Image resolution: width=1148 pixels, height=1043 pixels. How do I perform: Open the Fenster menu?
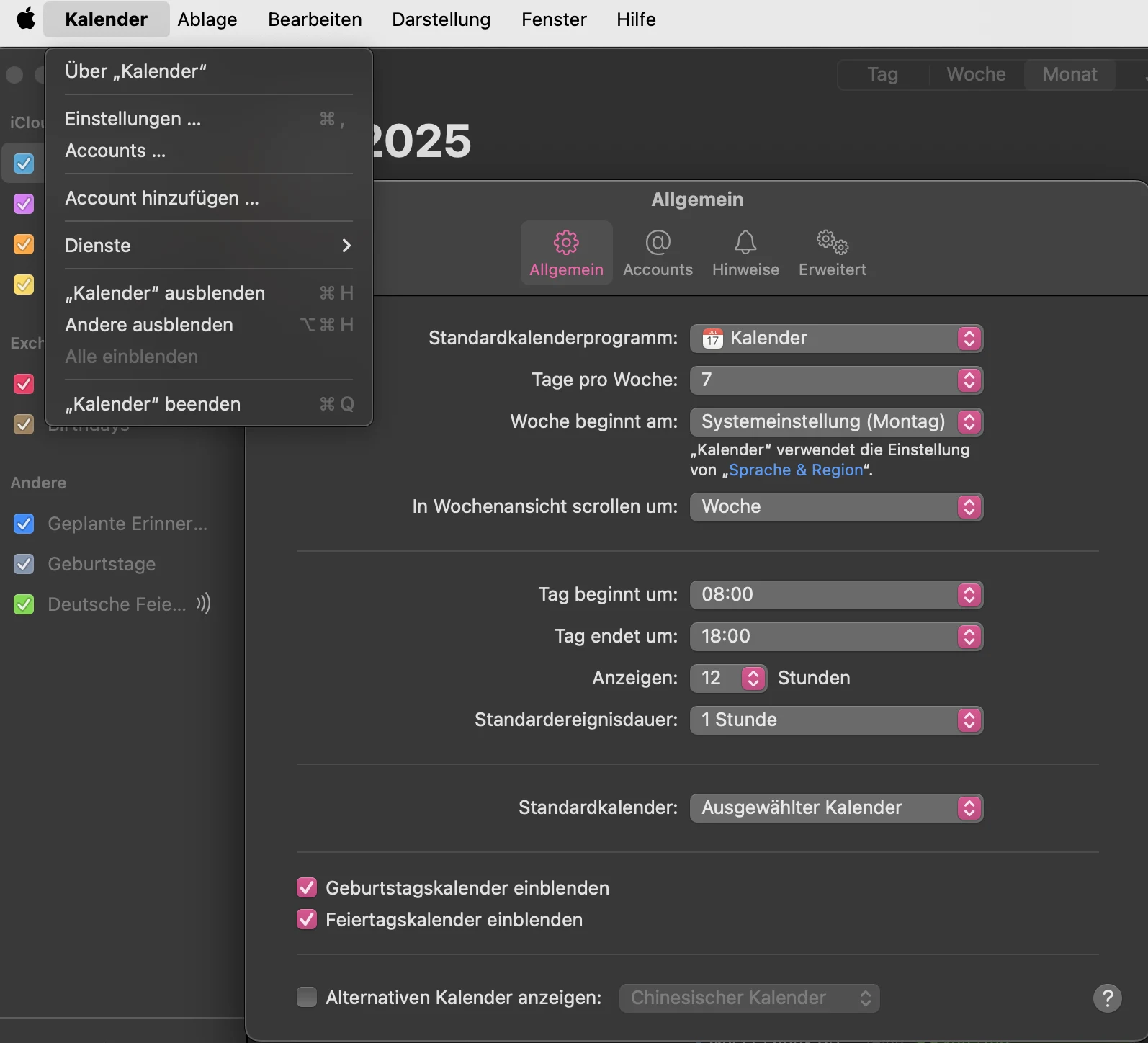click(554, 19)
